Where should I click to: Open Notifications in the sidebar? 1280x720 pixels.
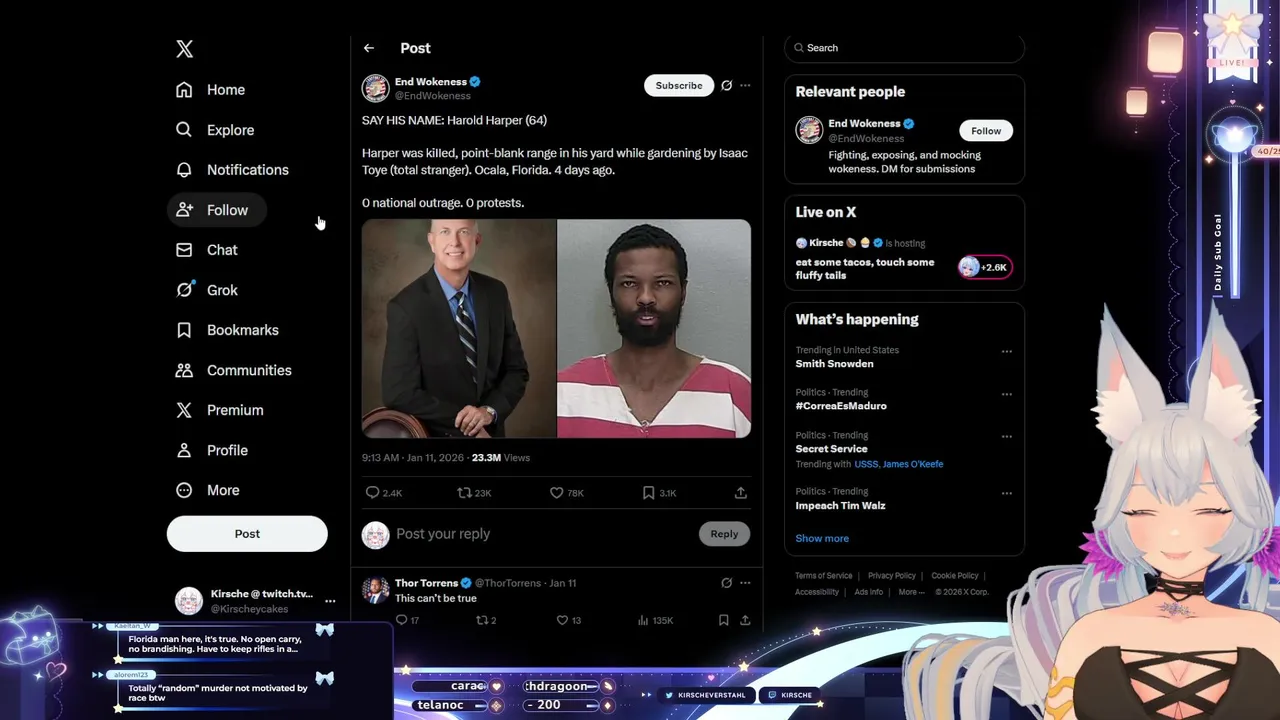(x=232, y=170)
